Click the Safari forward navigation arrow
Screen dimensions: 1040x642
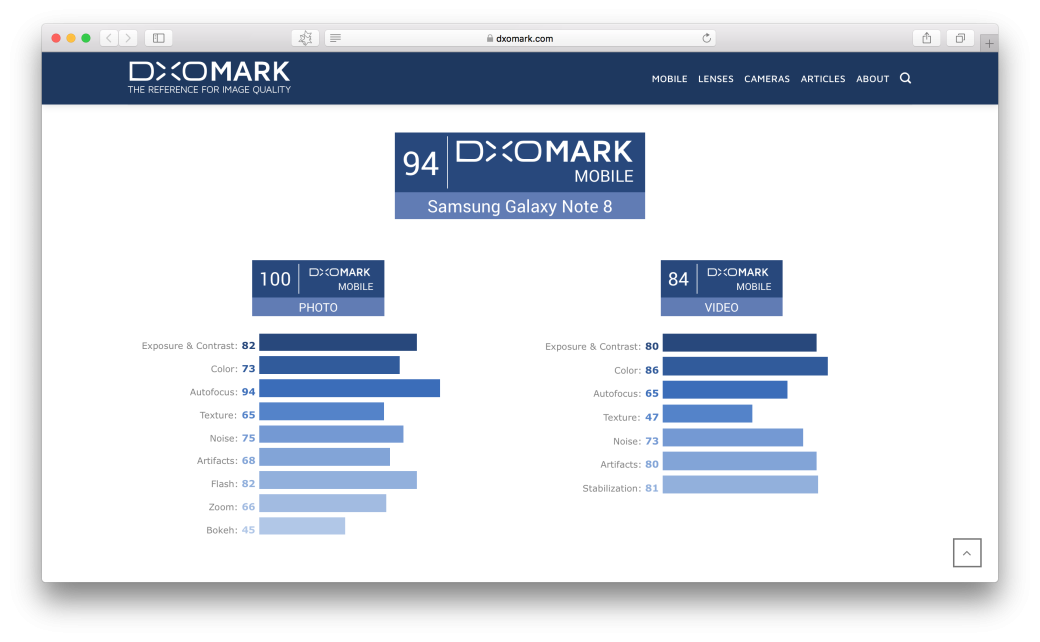point(128,38)
